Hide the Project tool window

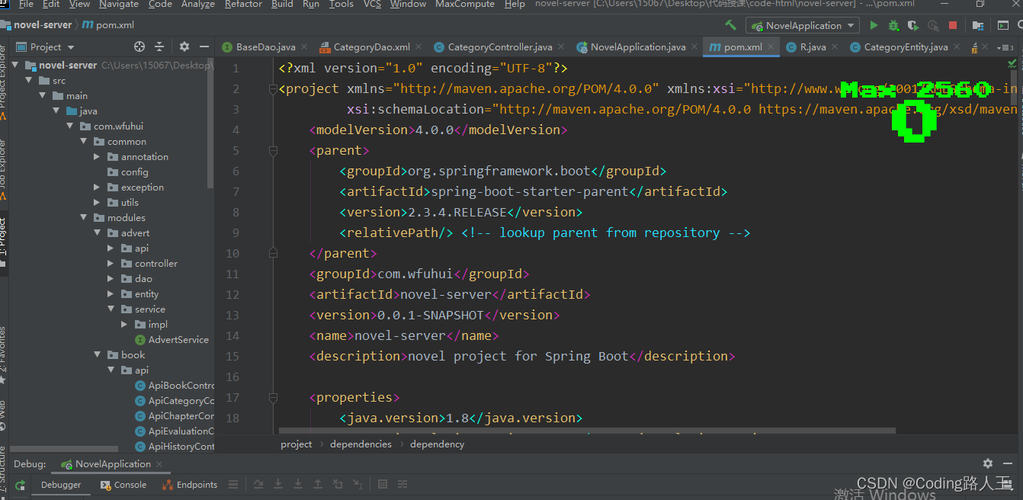tap(204, 47)
